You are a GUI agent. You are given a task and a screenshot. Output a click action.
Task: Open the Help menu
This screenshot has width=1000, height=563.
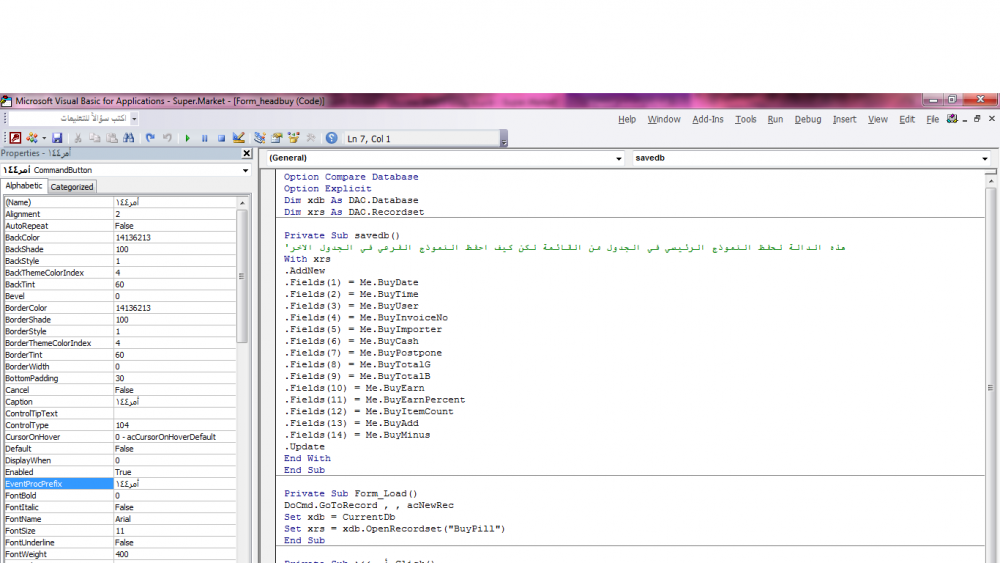pyautogui.click(x=627, y=119)
